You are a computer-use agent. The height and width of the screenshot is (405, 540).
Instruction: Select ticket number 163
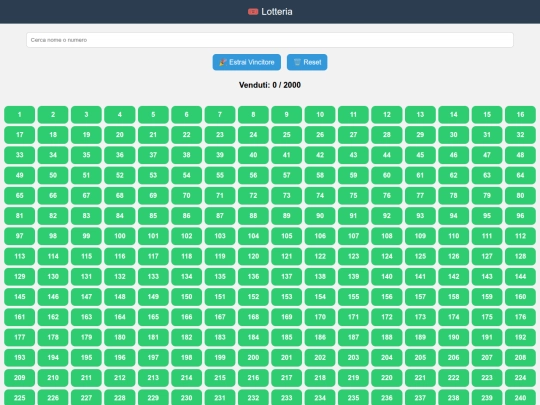pyautogui.click(x=86, y=317)
